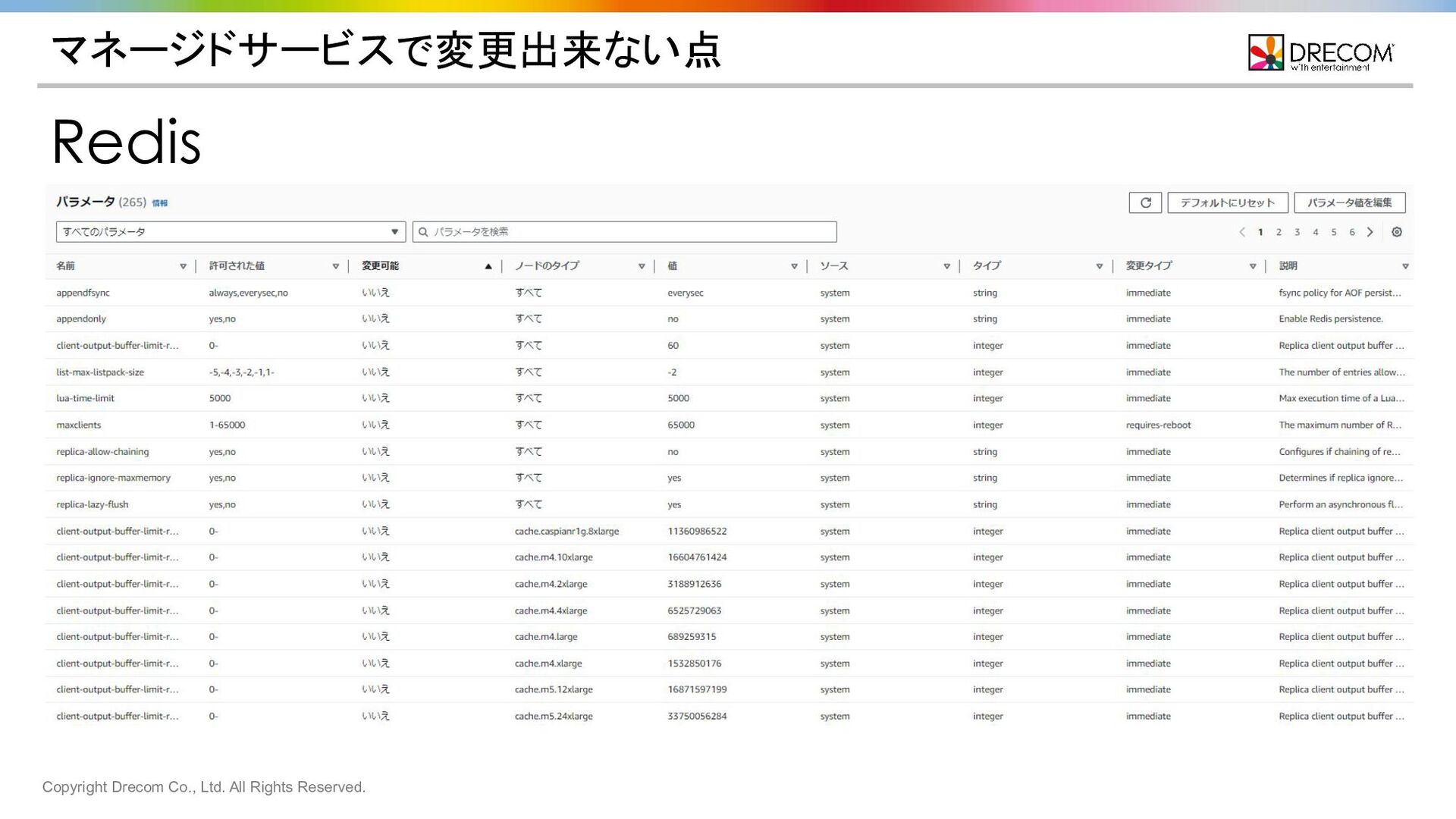Click -5,-4,-3,-2,-1,1- allowed values cell

click(x=241, y=372)
